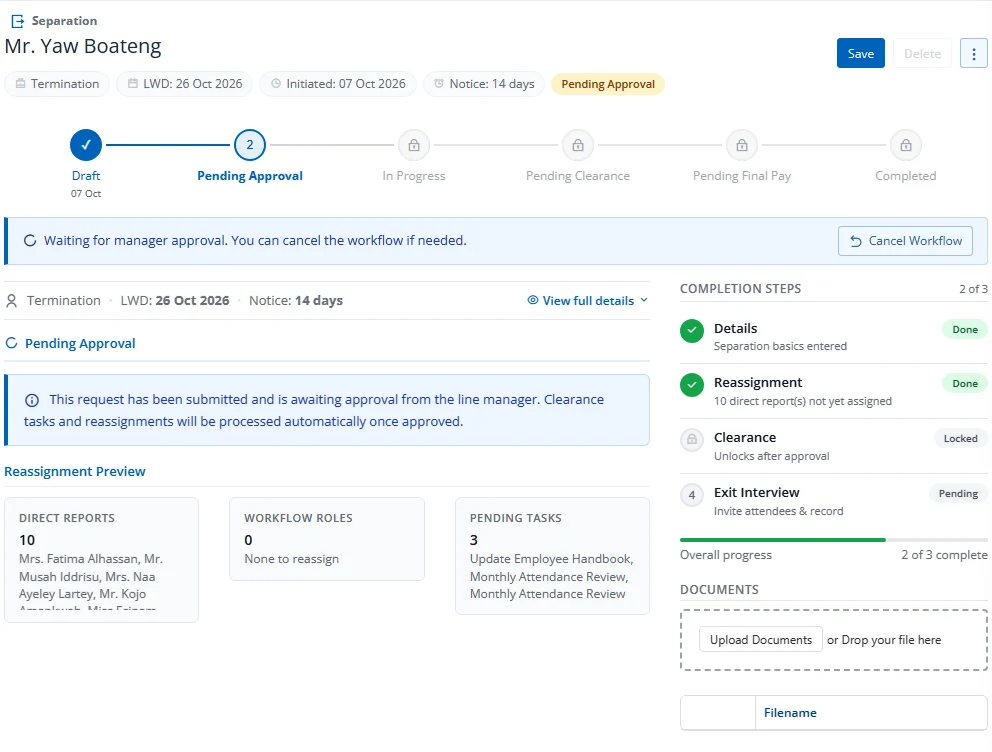Click the spinner icon beside Pending Approval heading

(11, 343)
